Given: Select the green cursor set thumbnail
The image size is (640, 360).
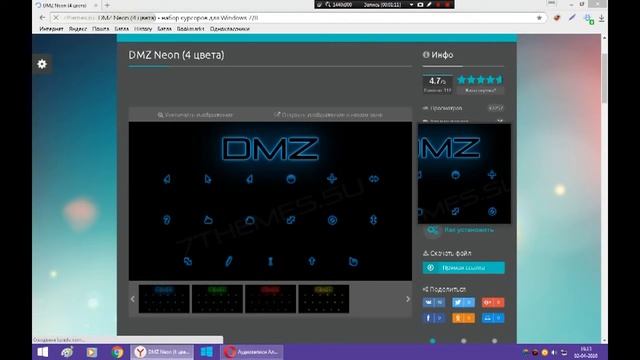Looking at the screenshot, I should click(x=217, y=299).
